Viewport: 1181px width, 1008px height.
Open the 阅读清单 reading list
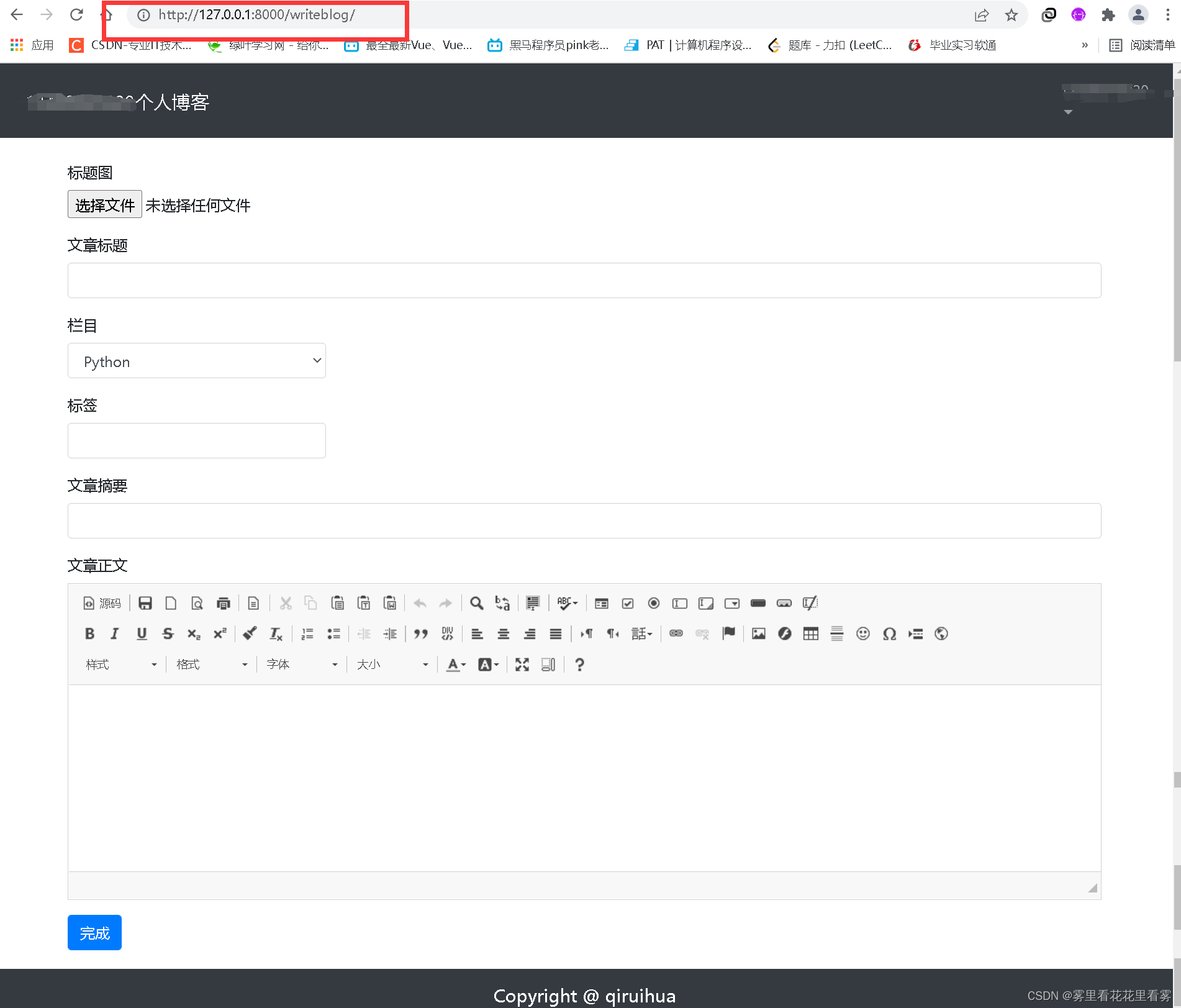(x=1143, y=45)
